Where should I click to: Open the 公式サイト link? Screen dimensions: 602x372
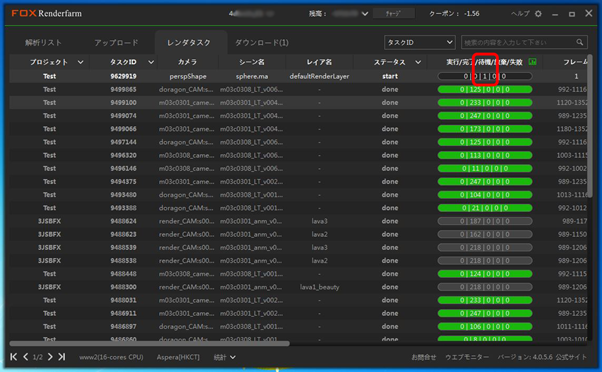click(571, 357)
